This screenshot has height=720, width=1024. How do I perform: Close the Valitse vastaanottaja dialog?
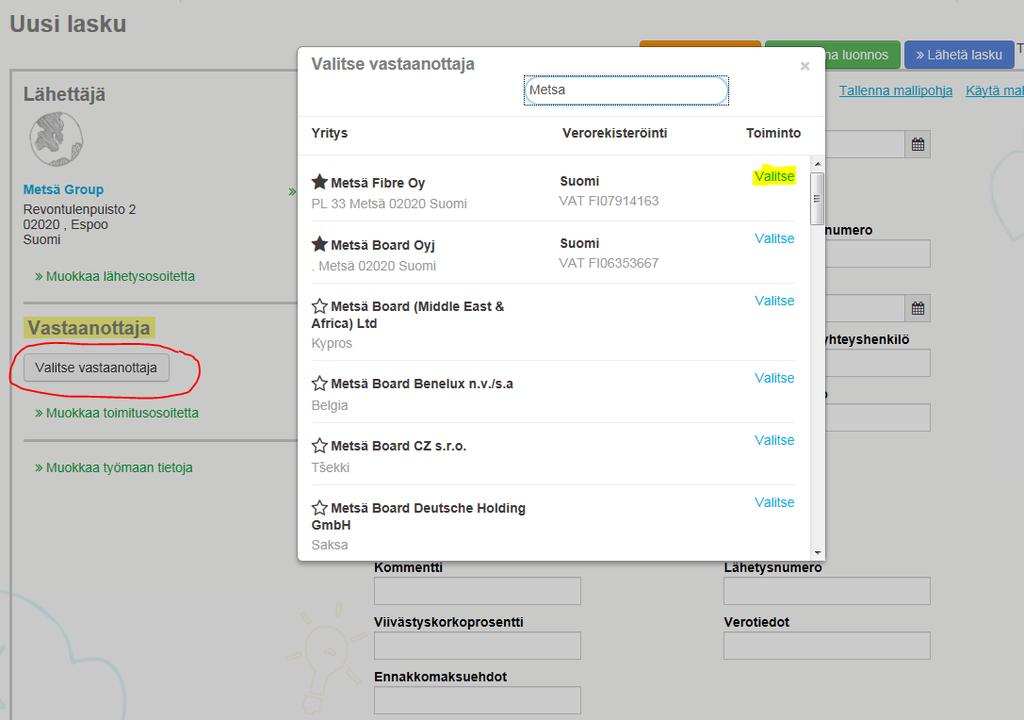pyautogui.click(x=805, y=66)
